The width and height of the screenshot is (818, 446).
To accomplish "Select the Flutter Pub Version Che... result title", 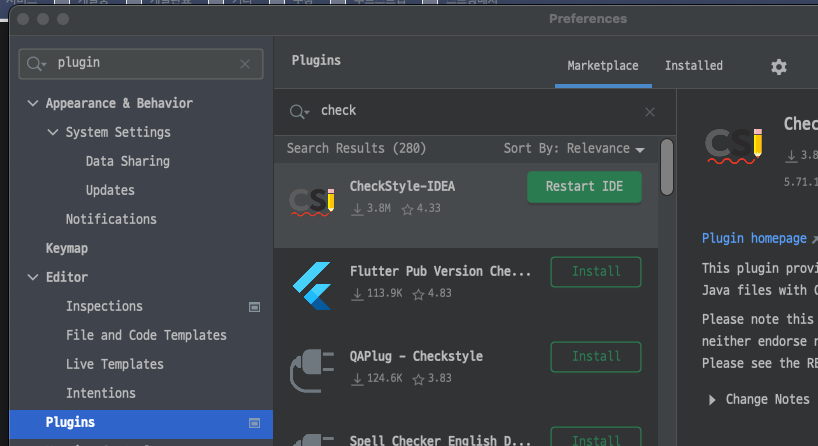I will 440,271.
